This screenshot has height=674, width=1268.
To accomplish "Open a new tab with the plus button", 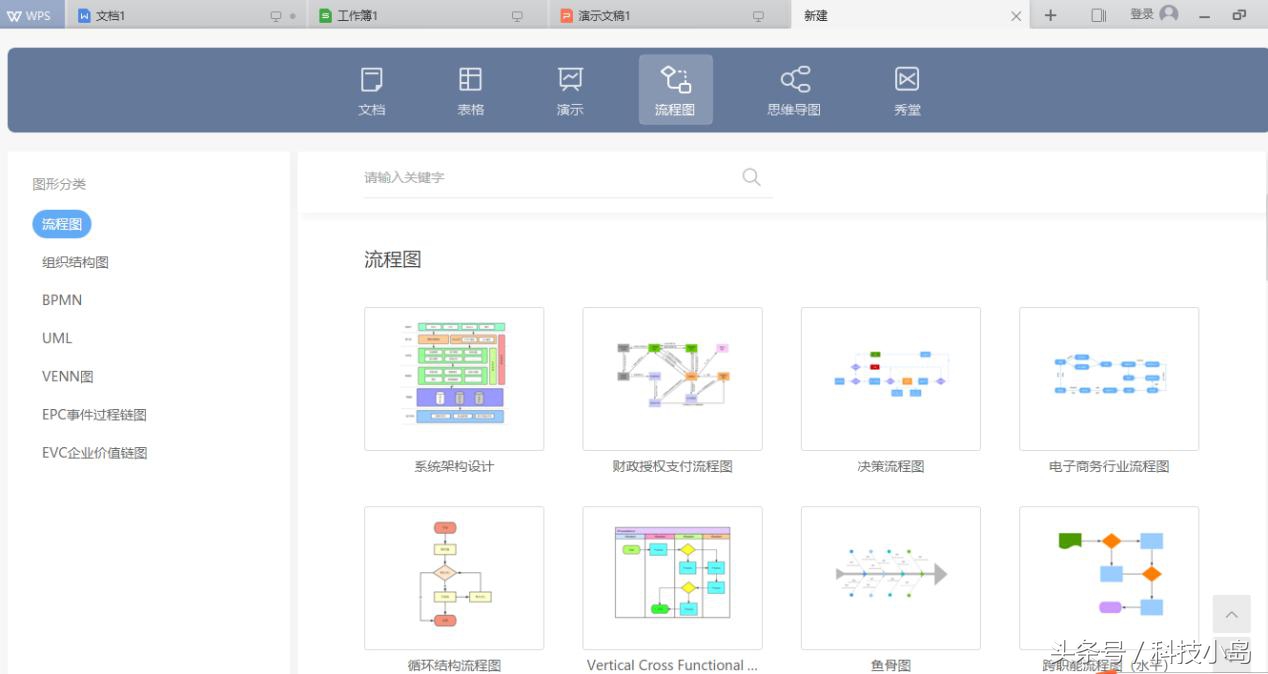I will coord(1050,15).
